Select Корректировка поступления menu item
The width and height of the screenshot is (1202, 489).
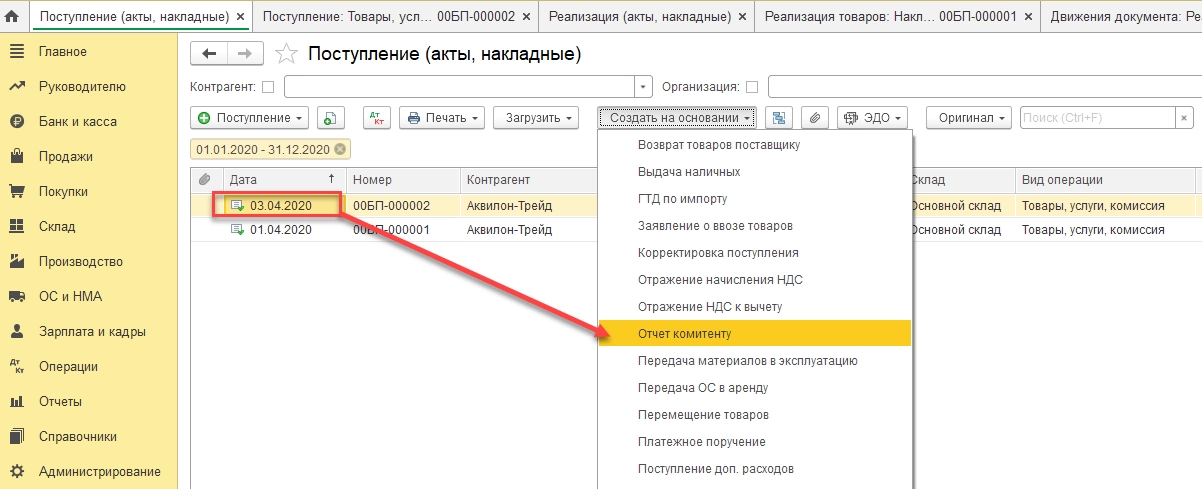pyautogui.click(x=754, y=253)
